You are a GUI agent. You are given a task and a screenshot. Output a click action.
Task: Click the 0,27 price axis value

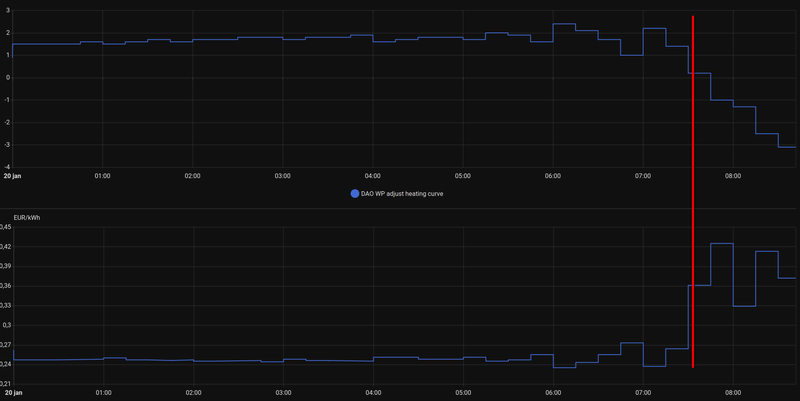click(x=5, y=345)
